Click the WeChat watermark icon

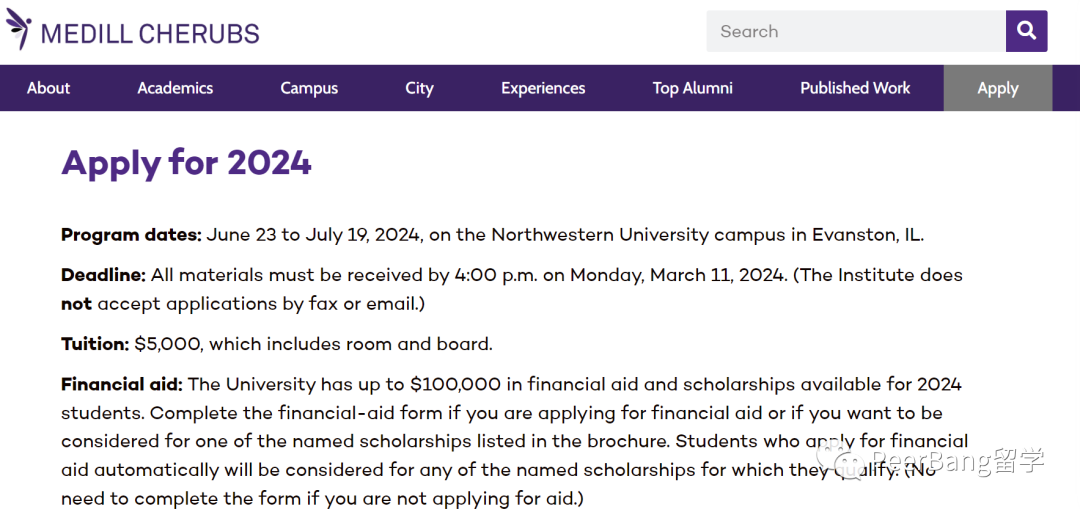tap(840, 462)
